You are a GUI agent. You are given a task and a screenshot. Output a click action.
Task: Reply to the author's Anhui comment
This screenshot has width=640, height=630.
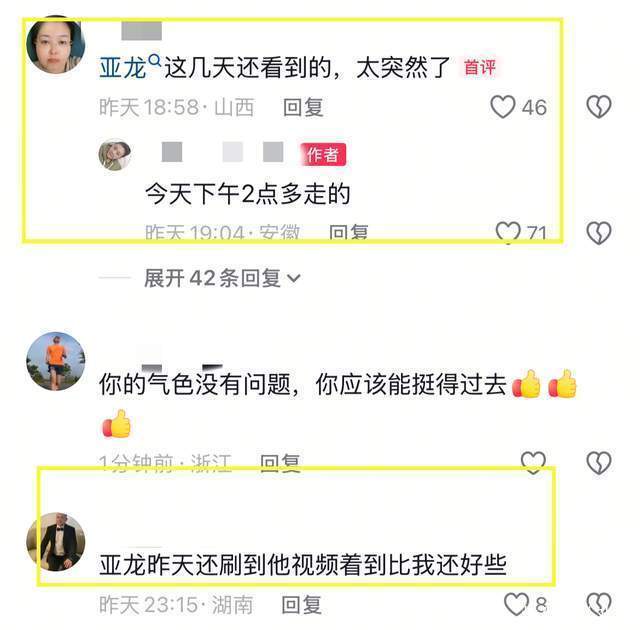point(349,233)
